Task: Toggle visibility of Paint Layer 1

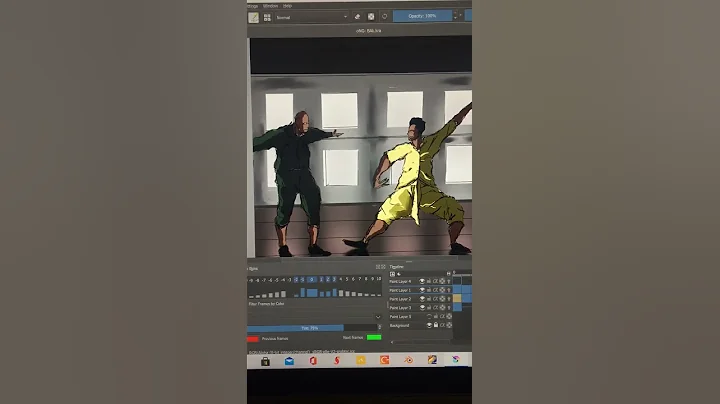Action: (x=422, y=290)
